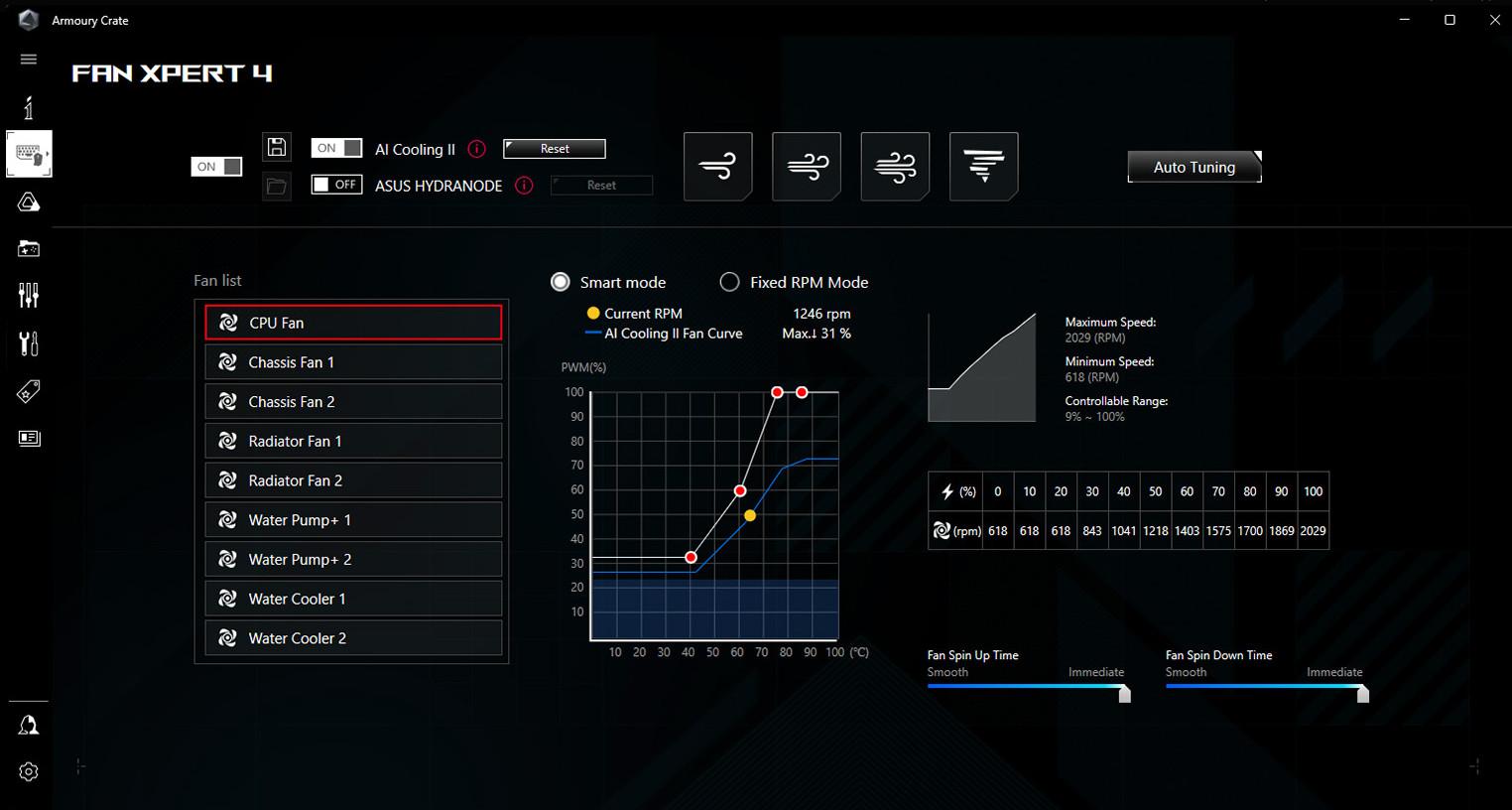Click the "Max.↓ 31 %" value
This screenshot has width=1512, height=810.
click(x=817, y=334)
